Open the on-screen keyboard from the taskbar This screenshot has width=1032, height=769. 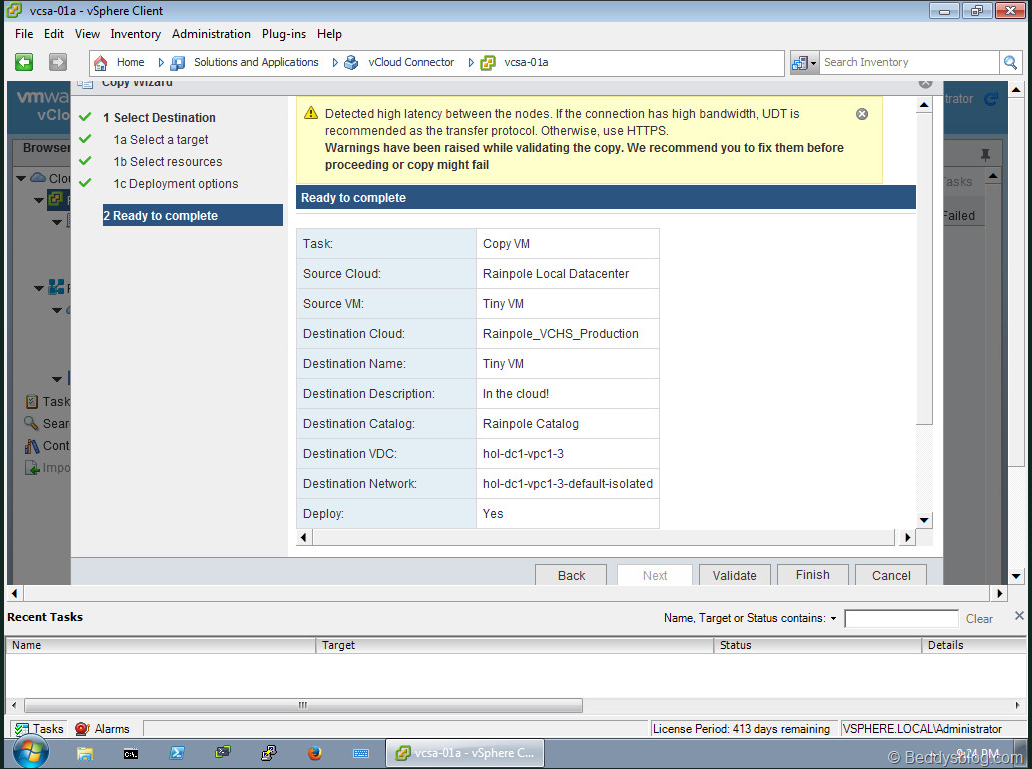(x=361, y=753)
